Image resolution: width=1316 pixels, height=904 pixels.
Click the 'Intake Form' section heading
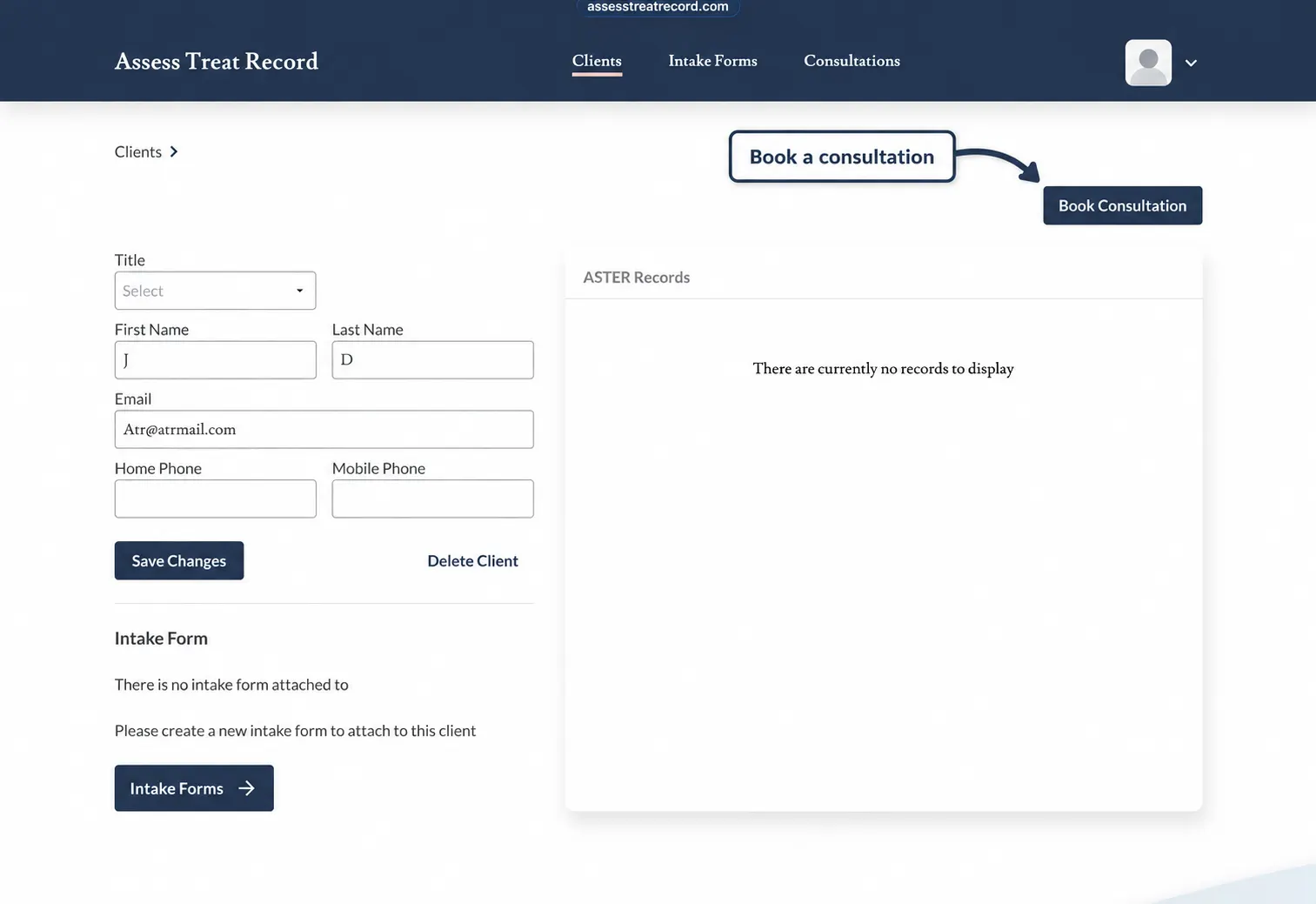coord(161,639)
